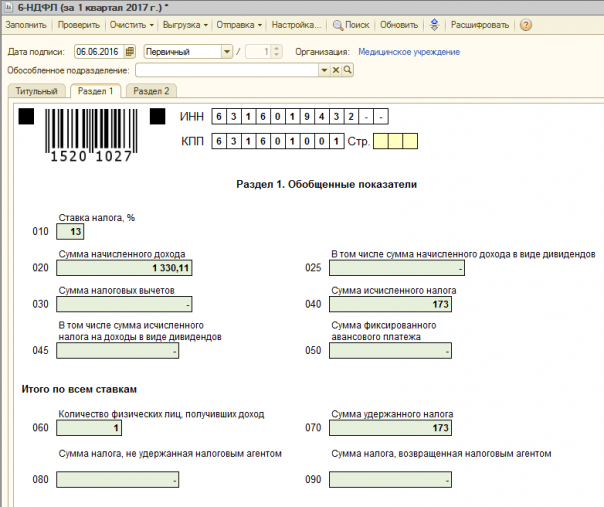Click the Сумма начисленного дохода field 020
Viewport: 604px width, 507px height.
click(125, 268)
